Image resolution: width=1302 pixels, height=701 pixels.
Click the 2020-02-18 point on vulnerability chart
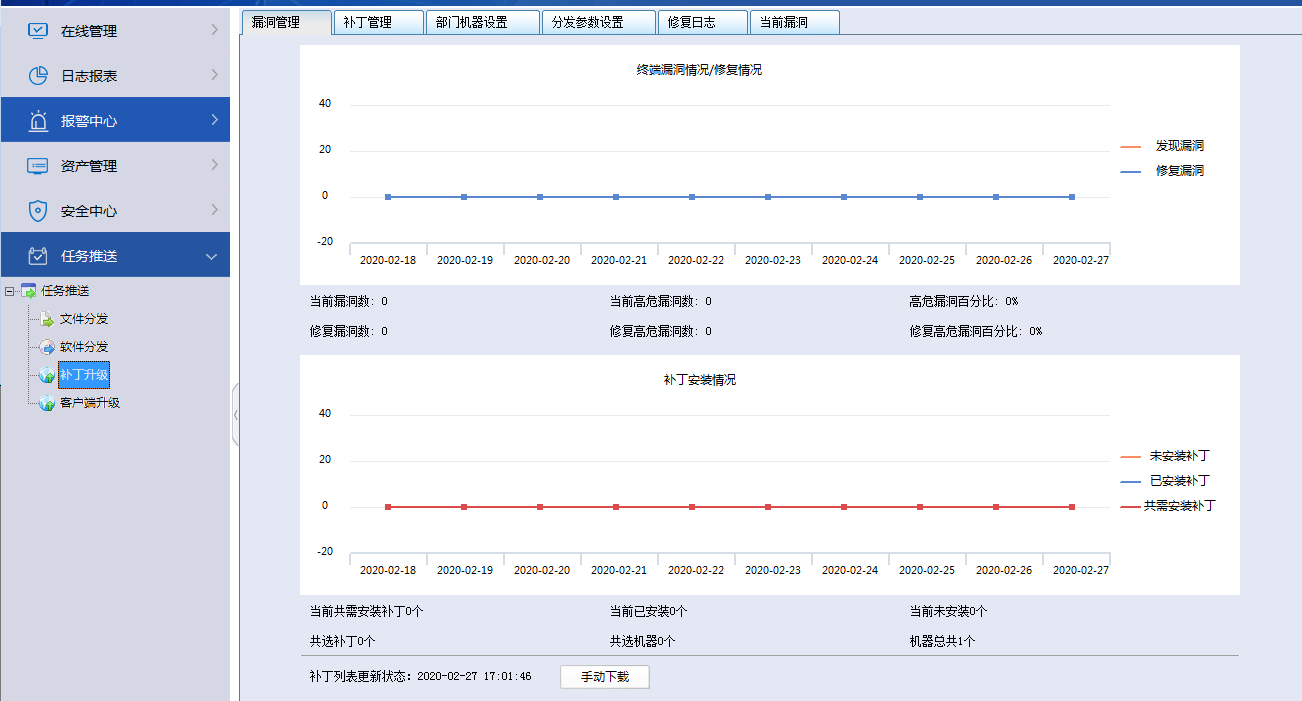pyautogui.click(x=388, y=197)
